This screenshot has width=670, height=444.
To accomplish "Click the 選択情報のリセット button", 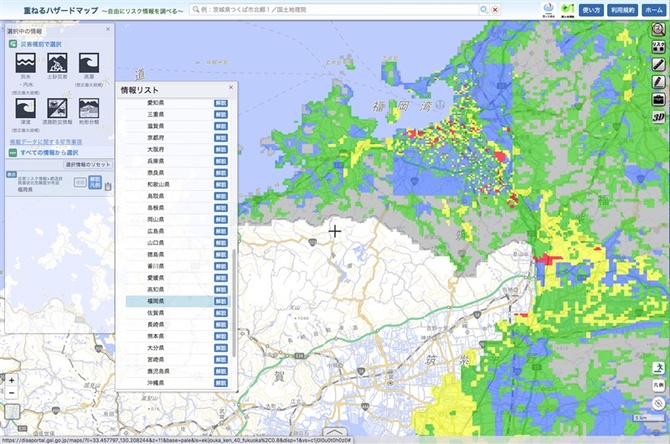I will (x=87, y=163).
